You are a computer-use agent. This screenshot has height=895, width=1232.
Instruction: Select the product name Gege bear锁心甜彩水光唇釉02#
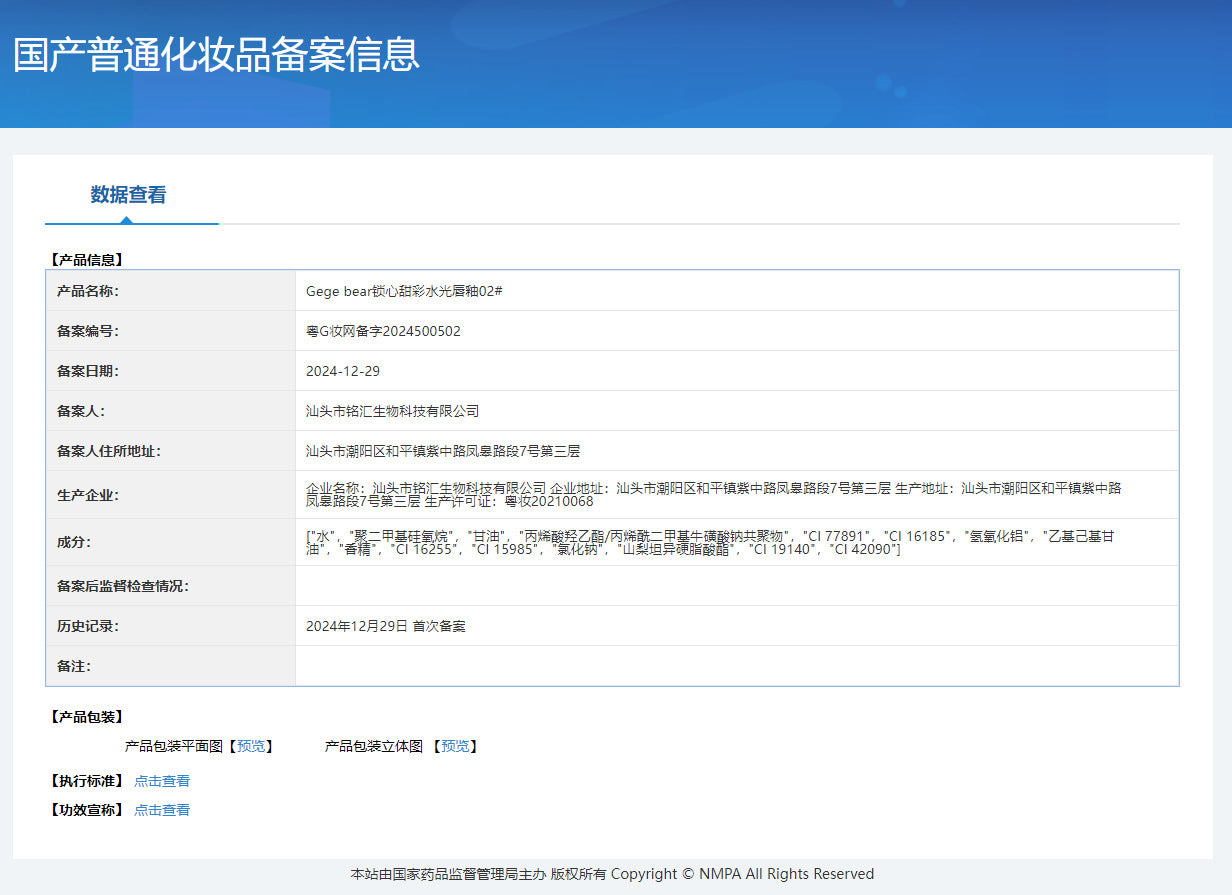coord(404,291)
